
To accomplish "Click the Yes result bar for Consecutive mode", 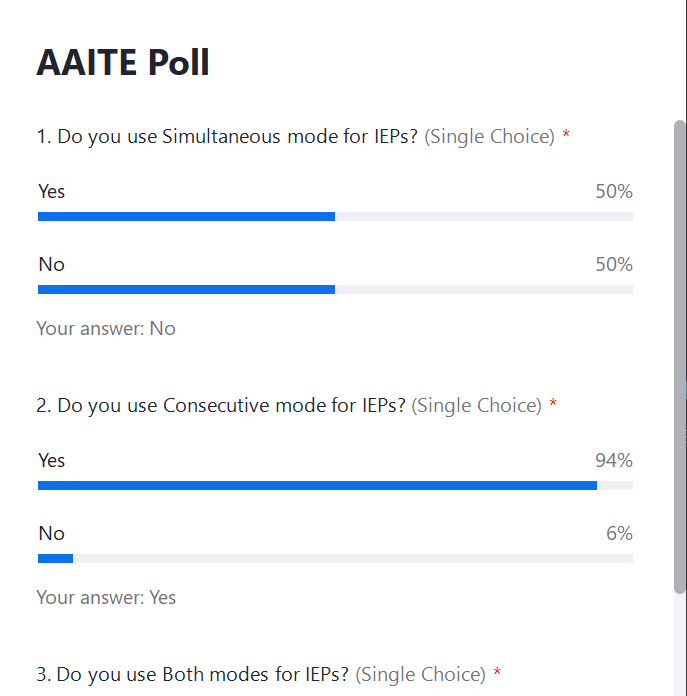I will tap(317, 485).
